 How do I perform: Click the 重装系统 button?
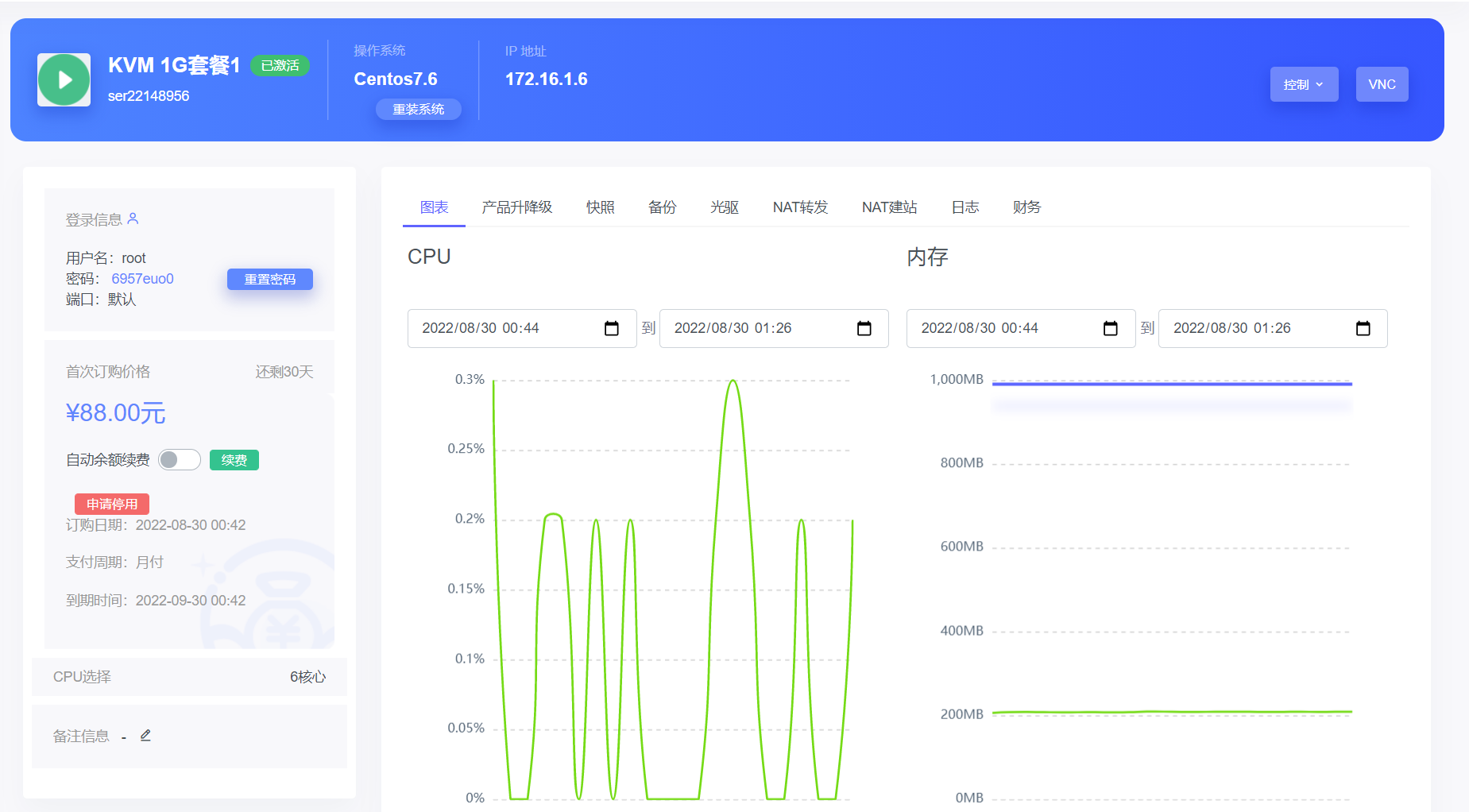(418, 109)
